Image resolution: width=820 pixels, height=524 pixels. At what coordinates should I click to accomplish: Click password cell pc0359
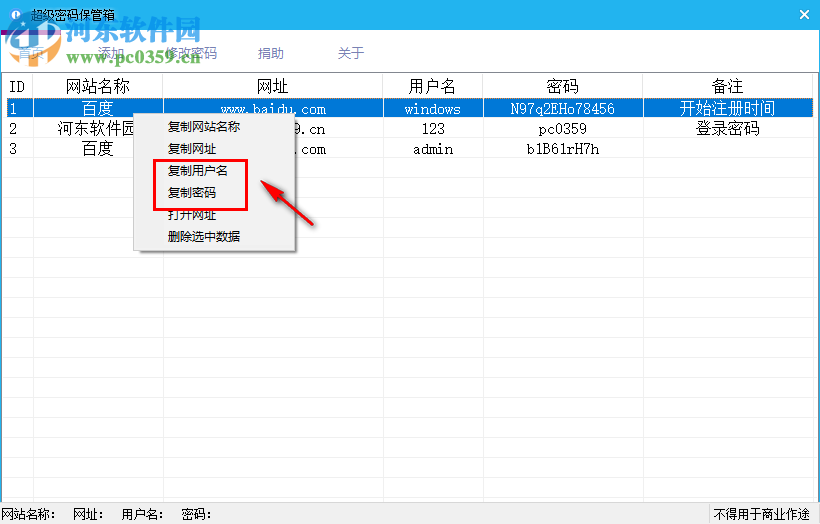coord(563,129)
